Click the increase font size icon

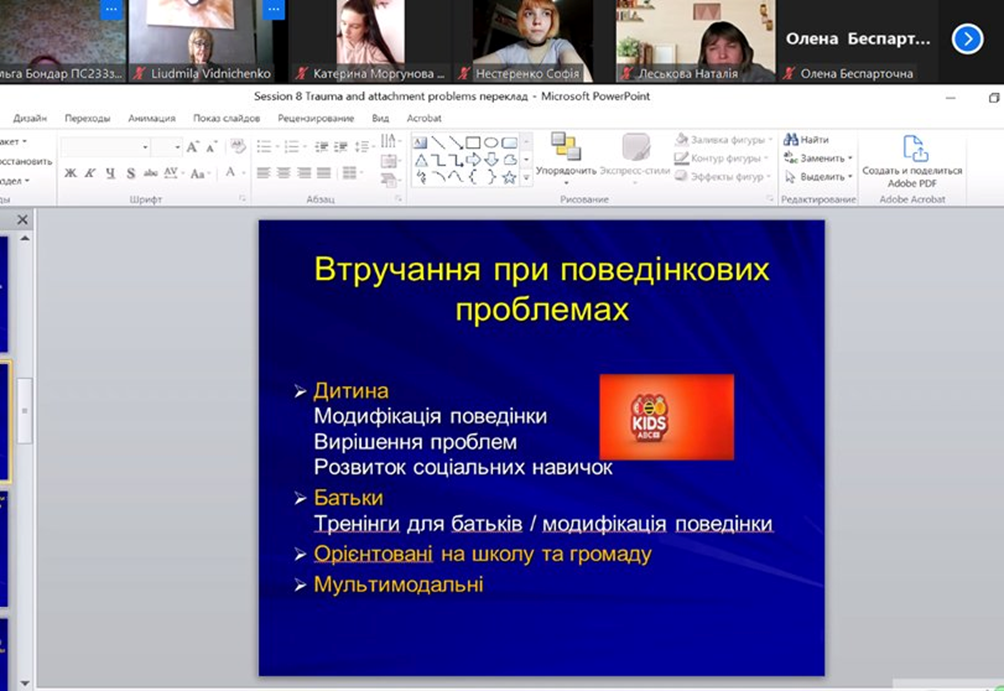[x=193, y=147]
